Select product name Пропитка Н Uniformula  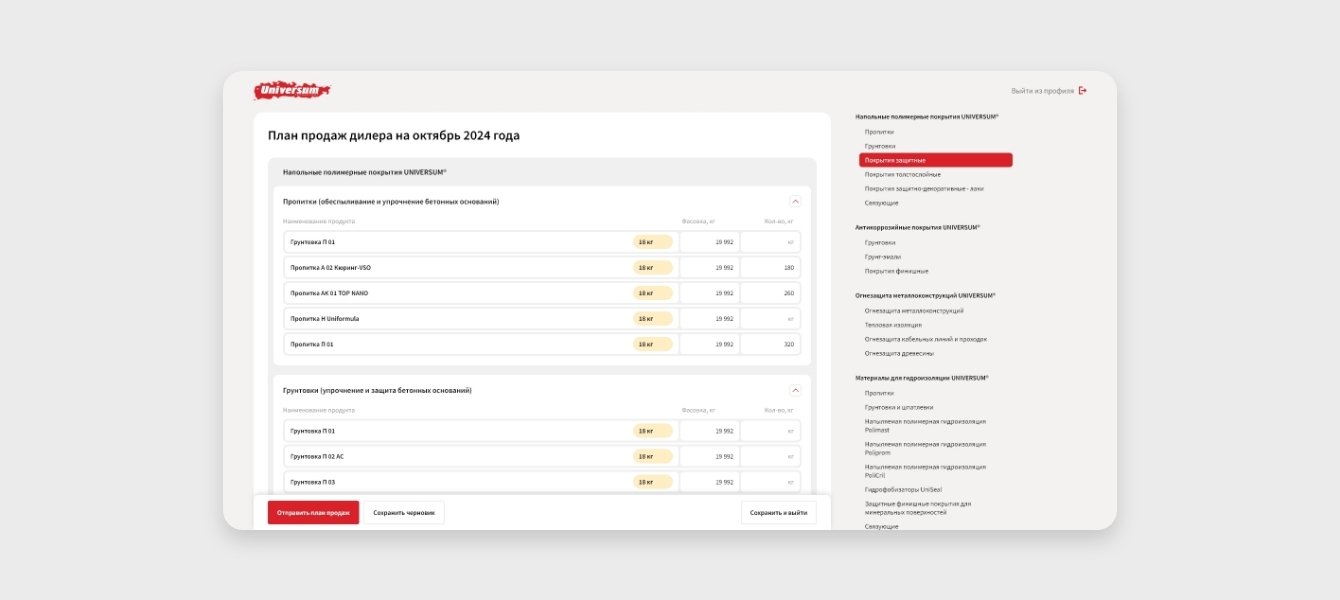point(324,319)
